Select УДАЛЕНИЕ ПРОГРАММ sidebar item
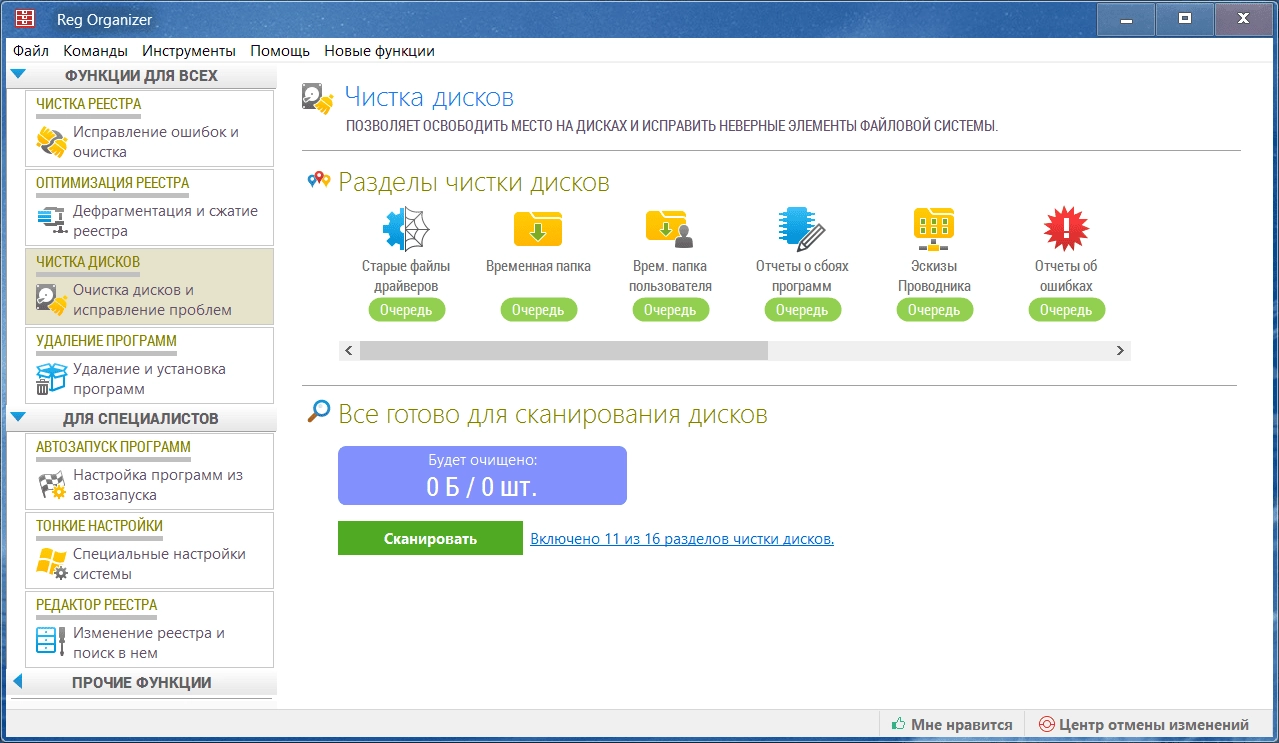 pyautogui.click(x=149, y=366)
